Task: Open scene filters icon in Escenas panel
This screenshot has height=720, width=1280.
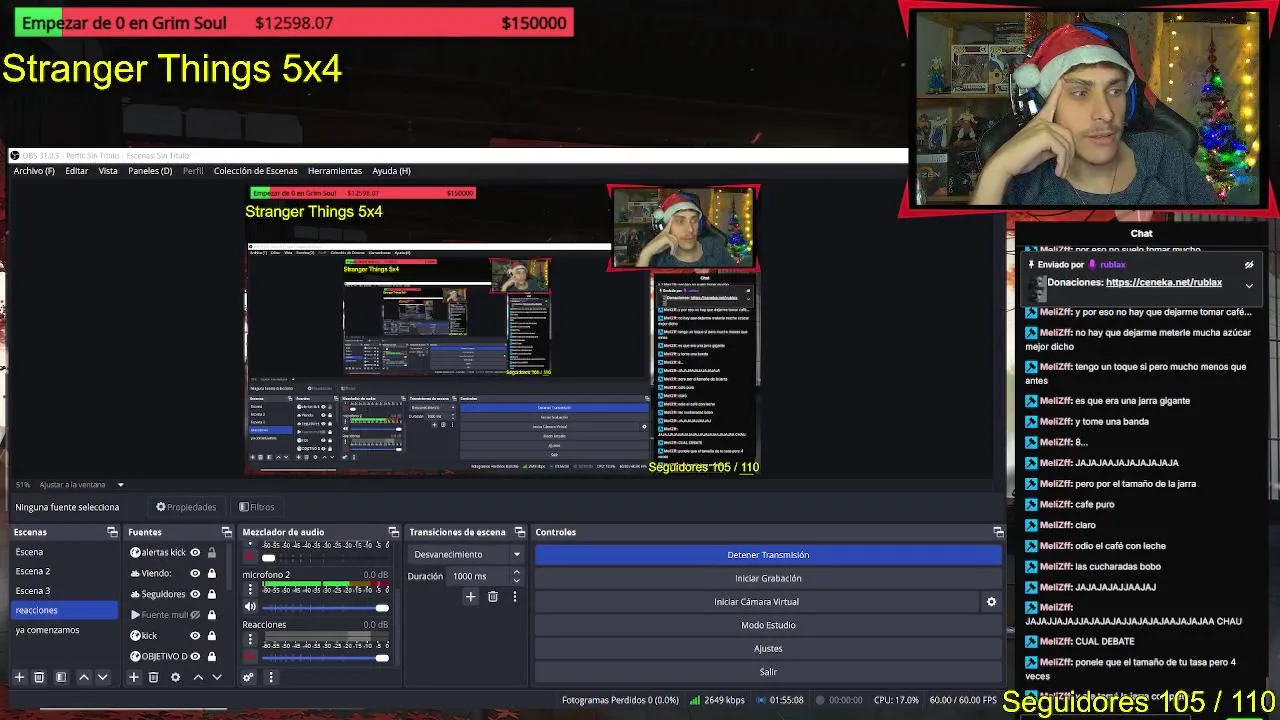Action: [61, 677]
